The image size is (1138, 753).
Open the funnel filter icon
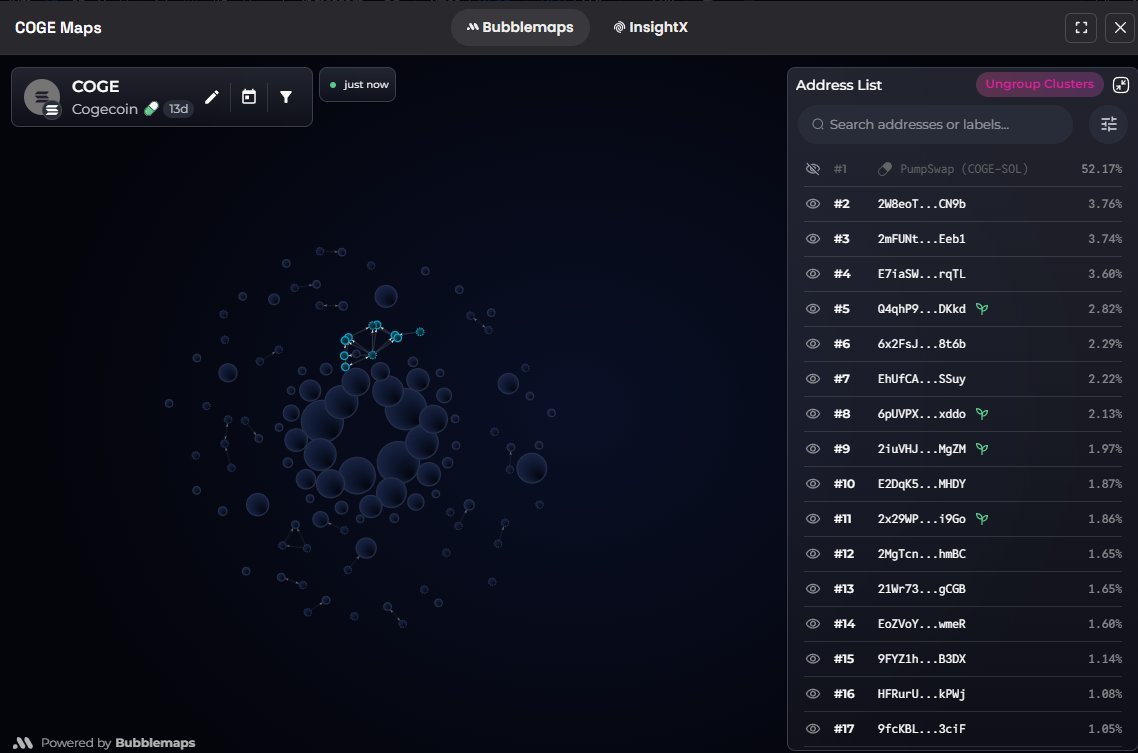[x=286, y=96]
